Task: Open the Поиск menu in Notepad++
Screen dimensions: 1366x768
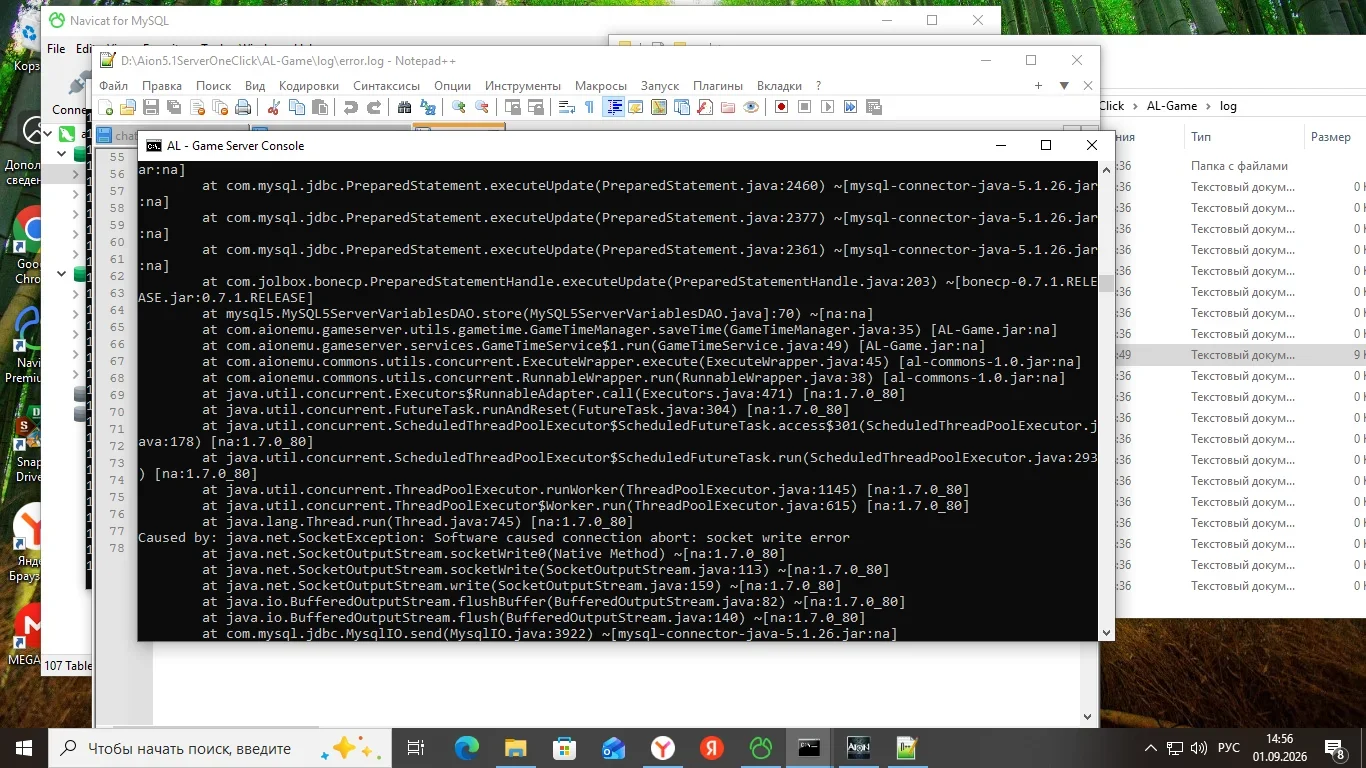Action: click(x=214, y=86)
